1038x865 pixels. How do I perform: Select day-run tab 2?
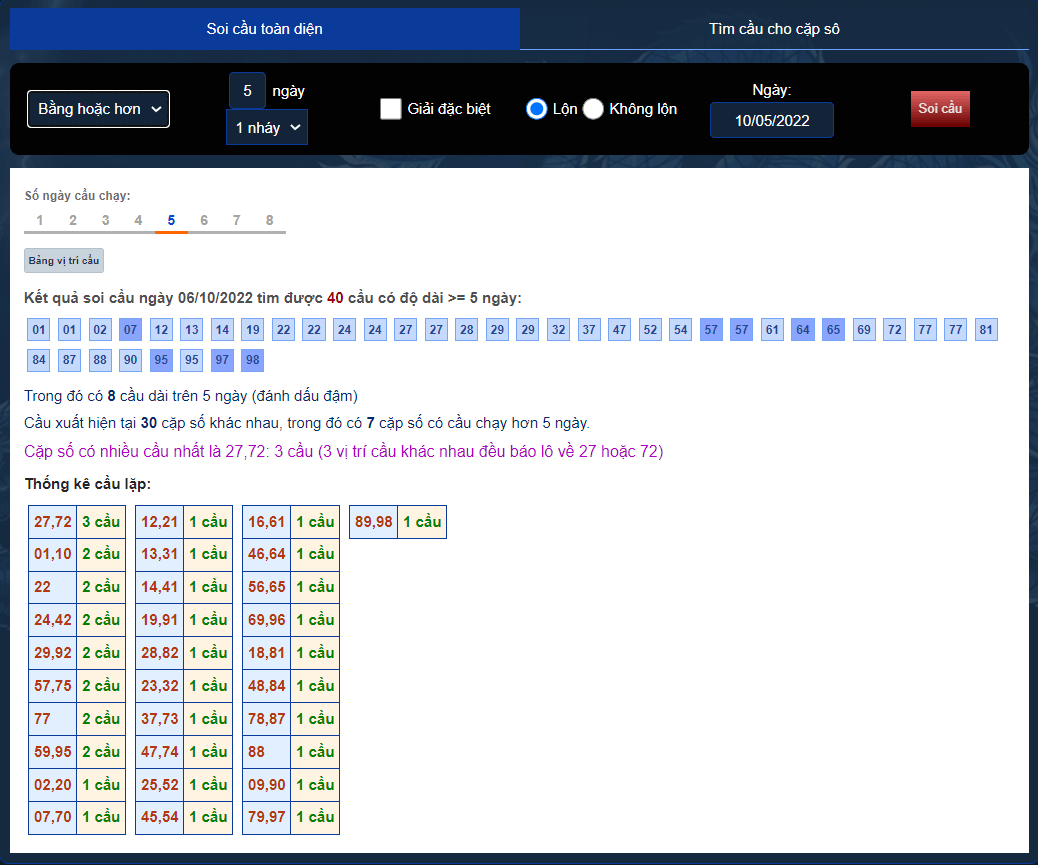pyautogui.click(x=73, y=220)
